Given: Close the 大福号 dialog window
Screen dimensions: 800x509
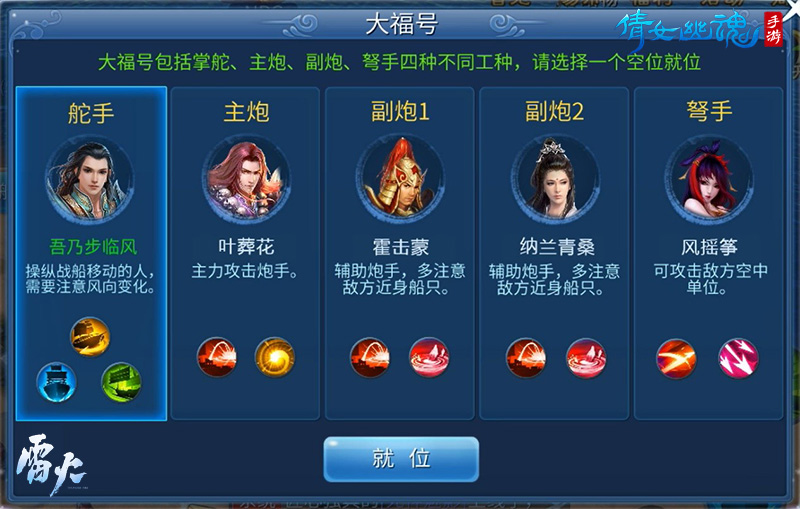Looking at the screenshot, I should (792, 7).
